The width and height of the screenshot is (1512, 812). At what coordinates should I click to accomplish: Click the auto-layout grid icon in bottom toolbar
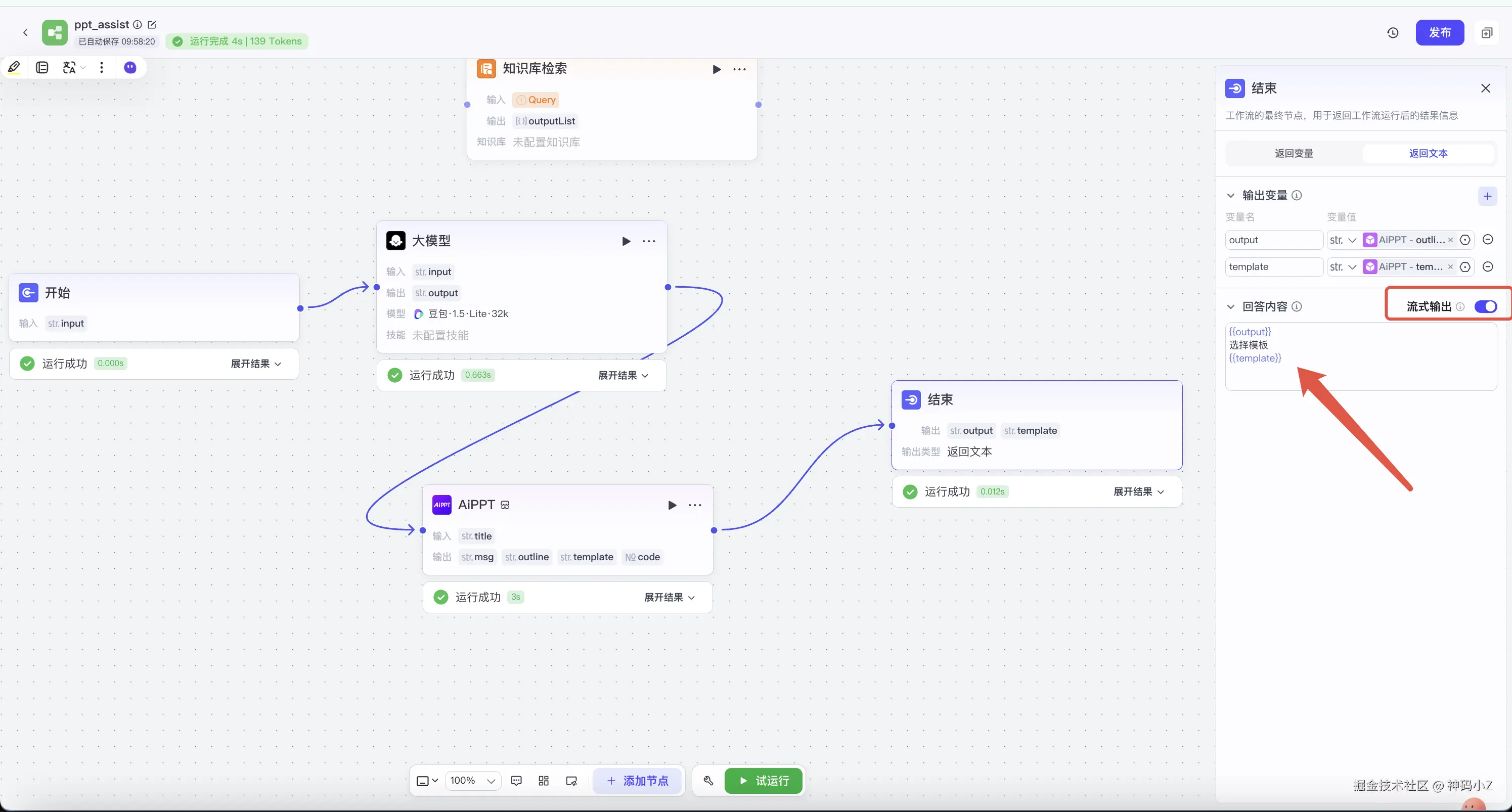click(544, 781)
